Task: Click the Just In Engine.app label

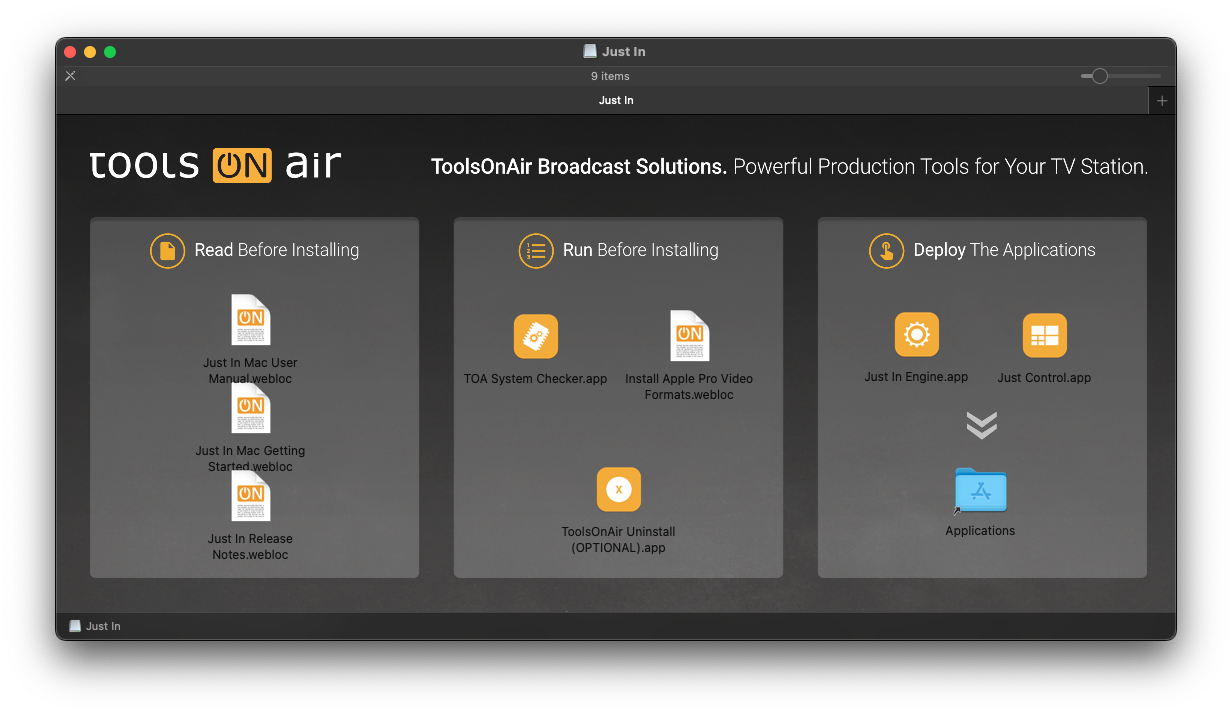Action: 917,377
